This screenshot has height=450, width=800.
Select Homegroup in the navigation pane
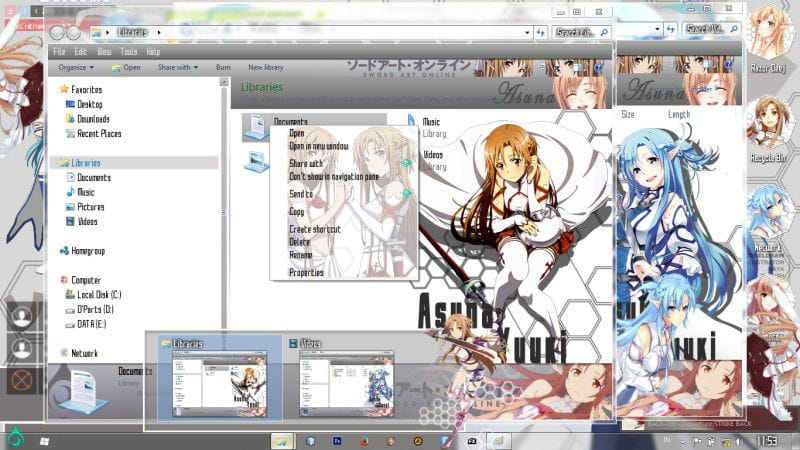87,251
